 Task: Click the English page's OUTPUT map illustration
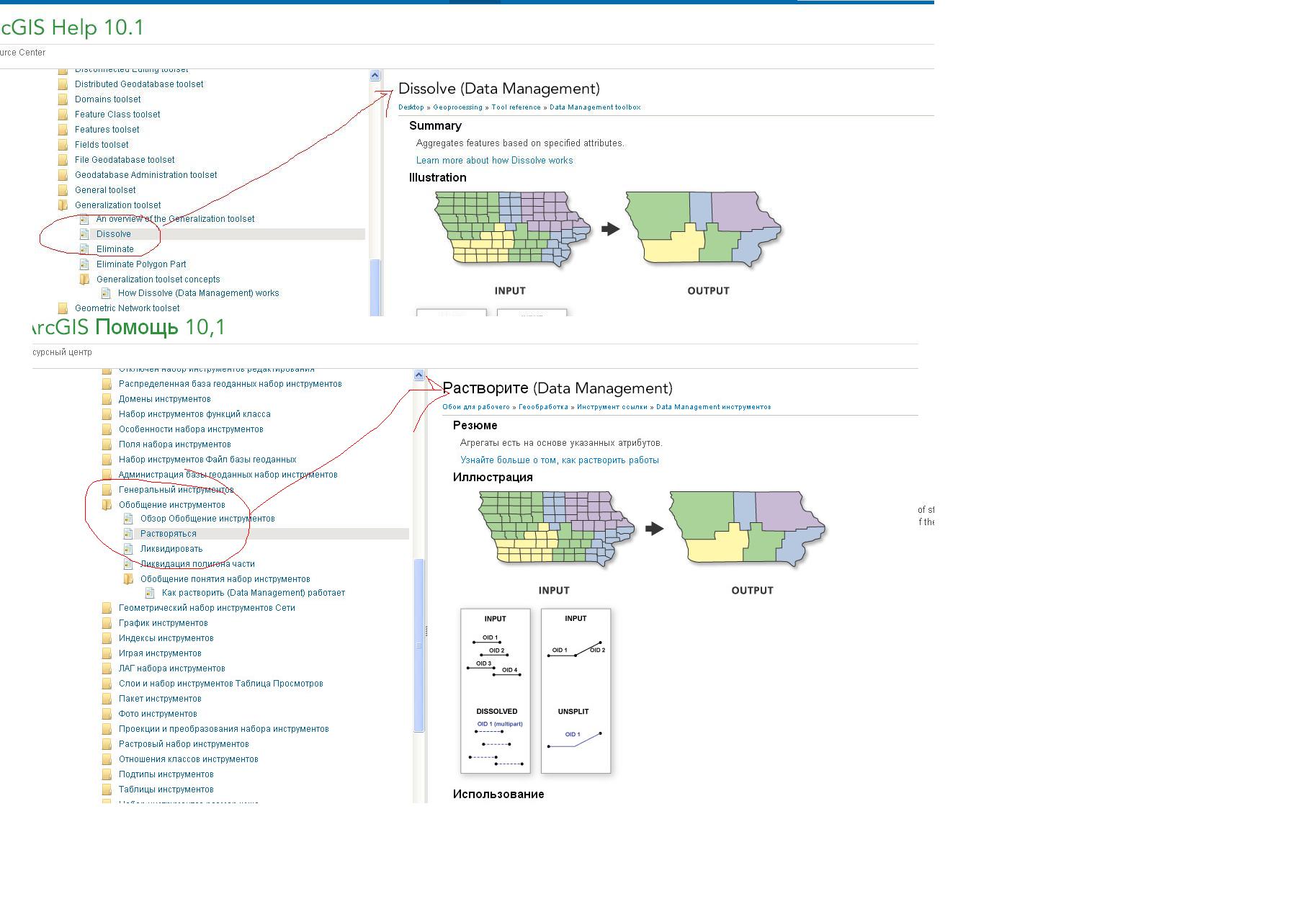point(704,230)
